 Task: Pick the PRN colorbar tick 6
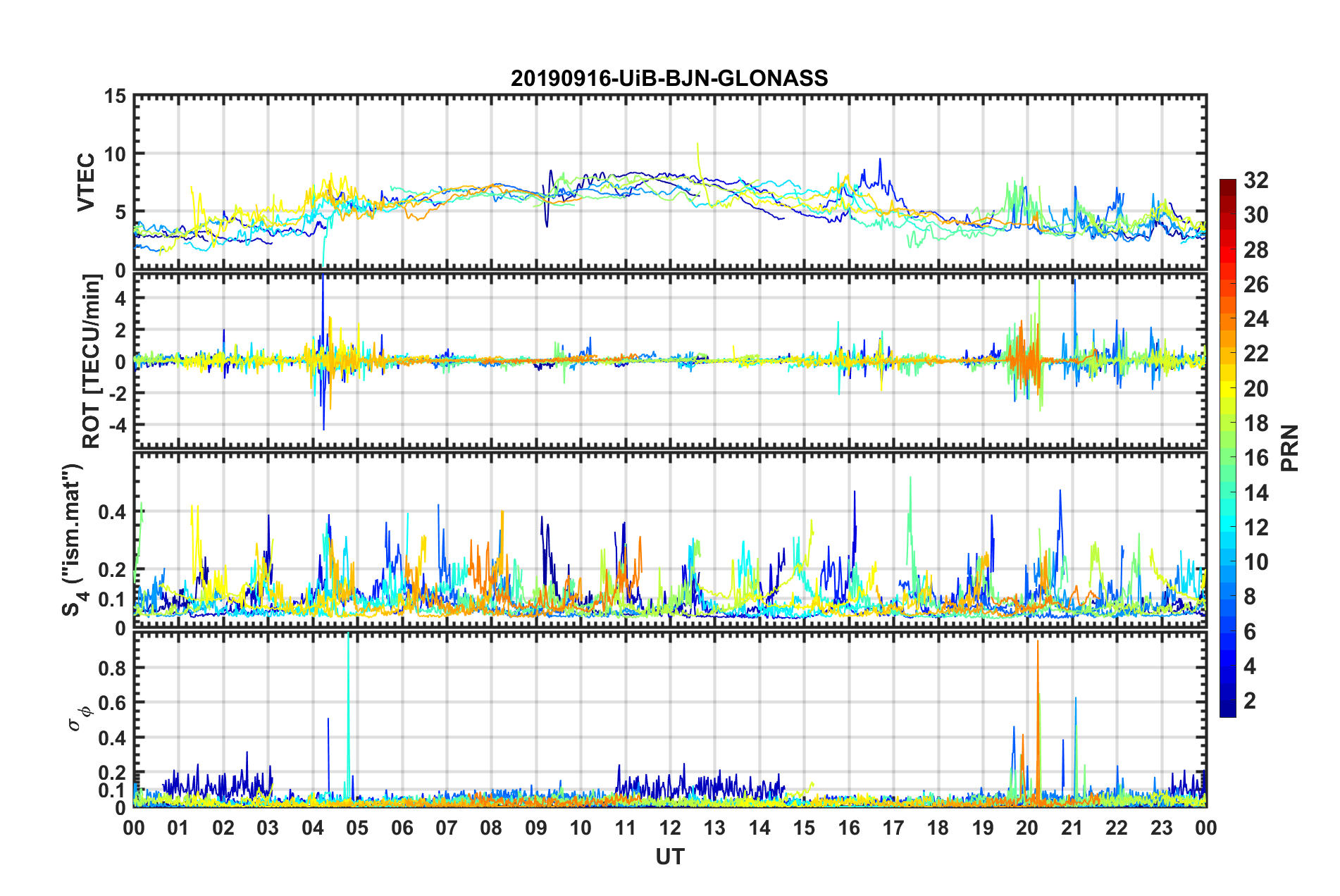coord(1250,632)
